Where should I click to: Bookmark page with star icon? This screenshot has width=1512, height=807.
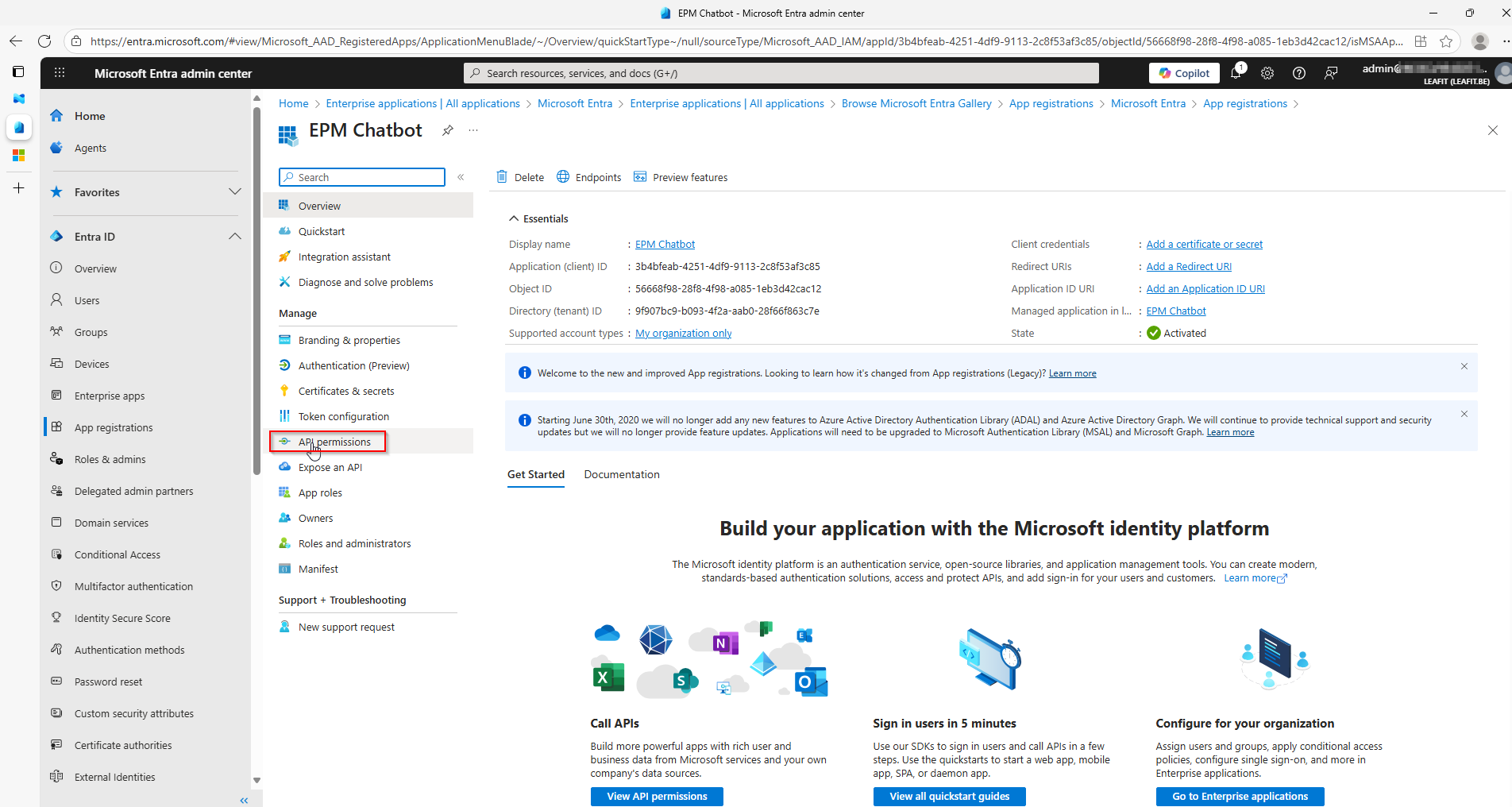[1446, 41]
